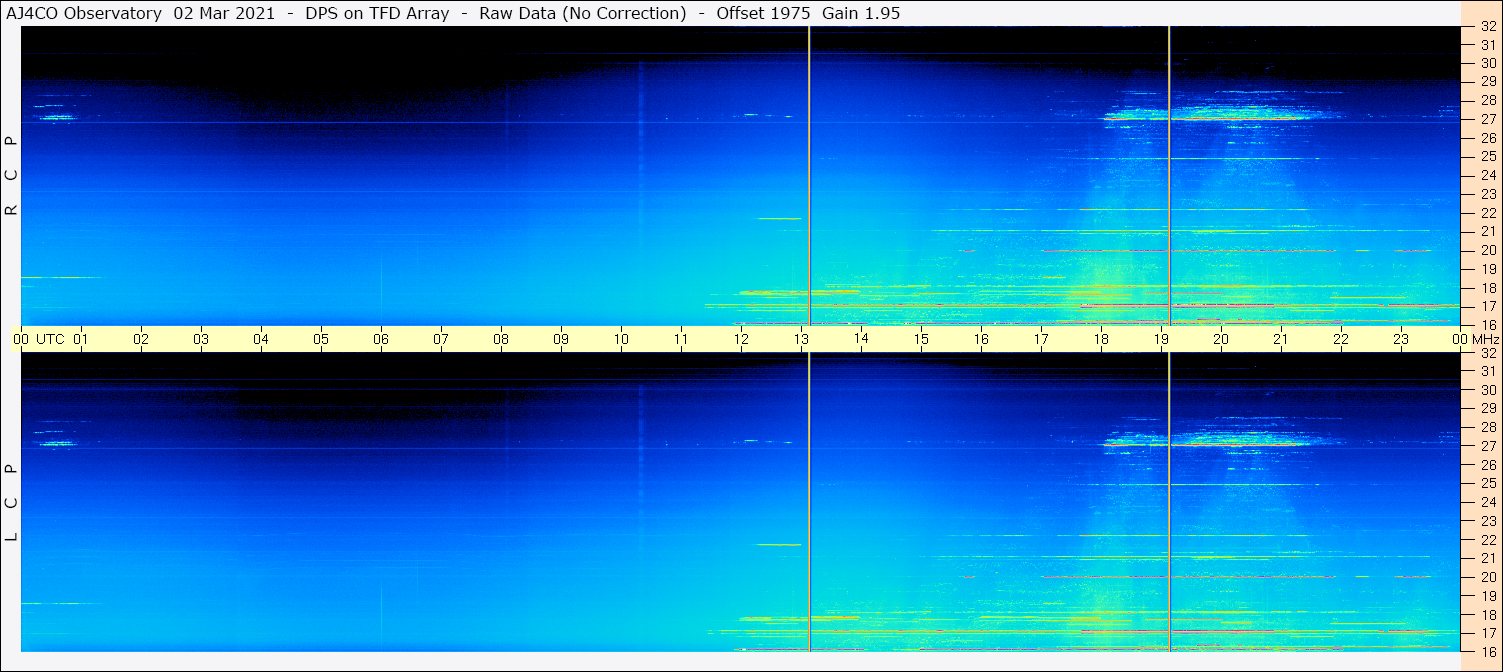Click the 'Gain 1.95' value in header
Viewport: 1503px width, 672px height.
point(861,14)
